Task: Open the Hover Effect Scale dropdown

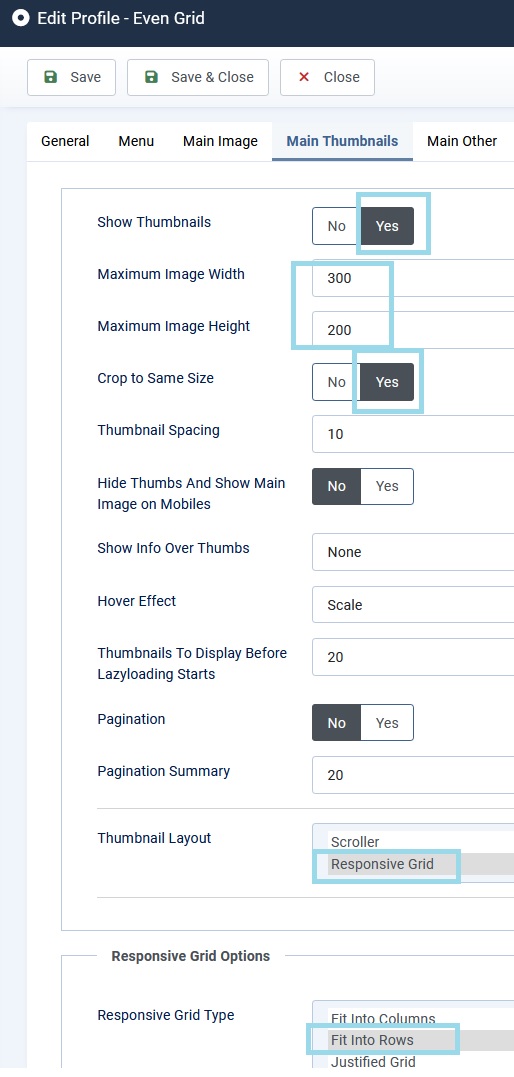Action: (x=413, y=604)
